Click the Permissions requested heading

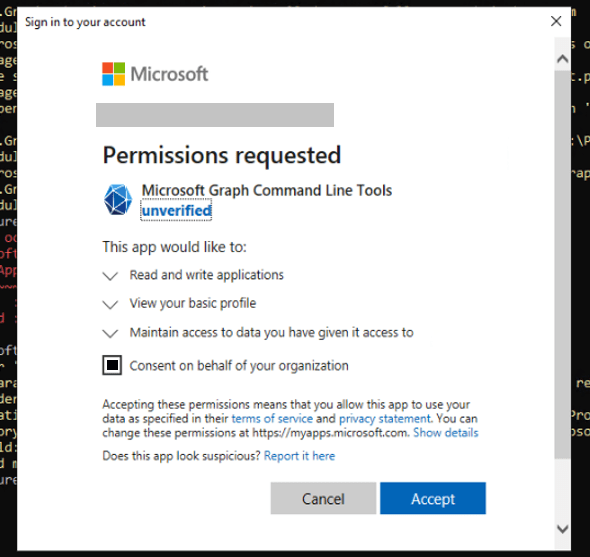click(x=222, y=155)
